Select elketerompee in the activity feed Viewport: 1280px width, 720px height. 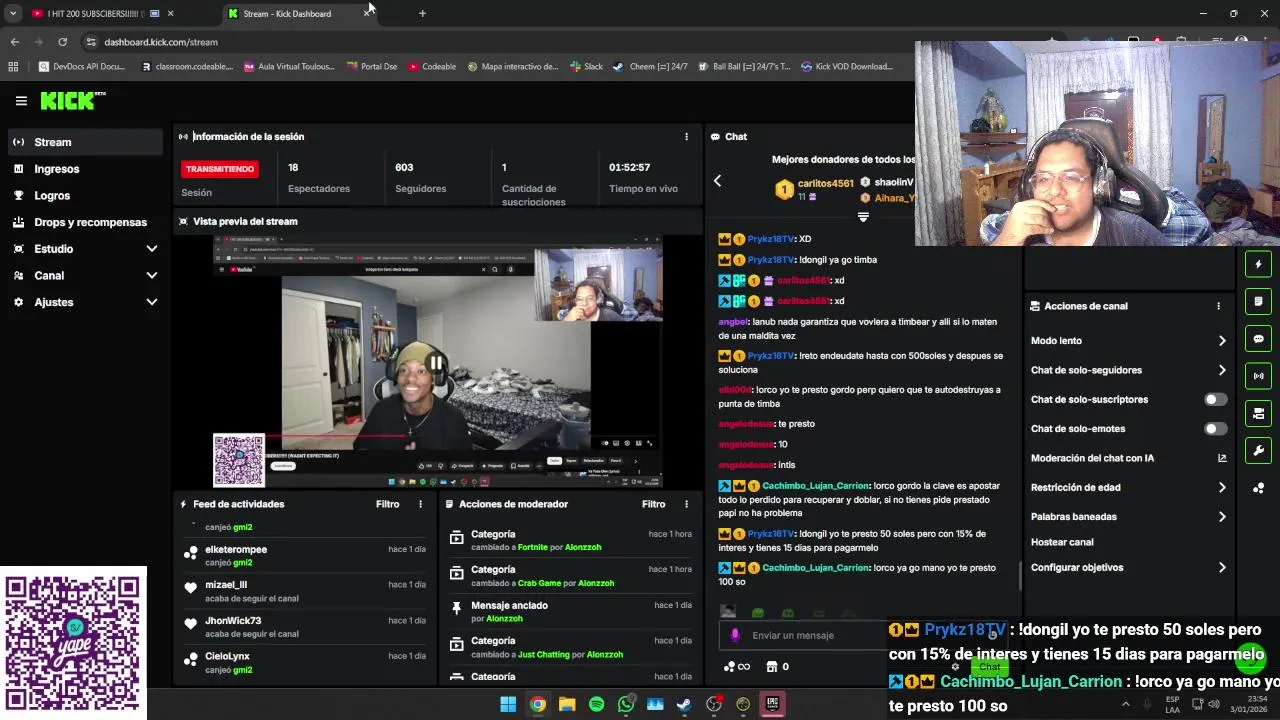(x=236, y=550)
